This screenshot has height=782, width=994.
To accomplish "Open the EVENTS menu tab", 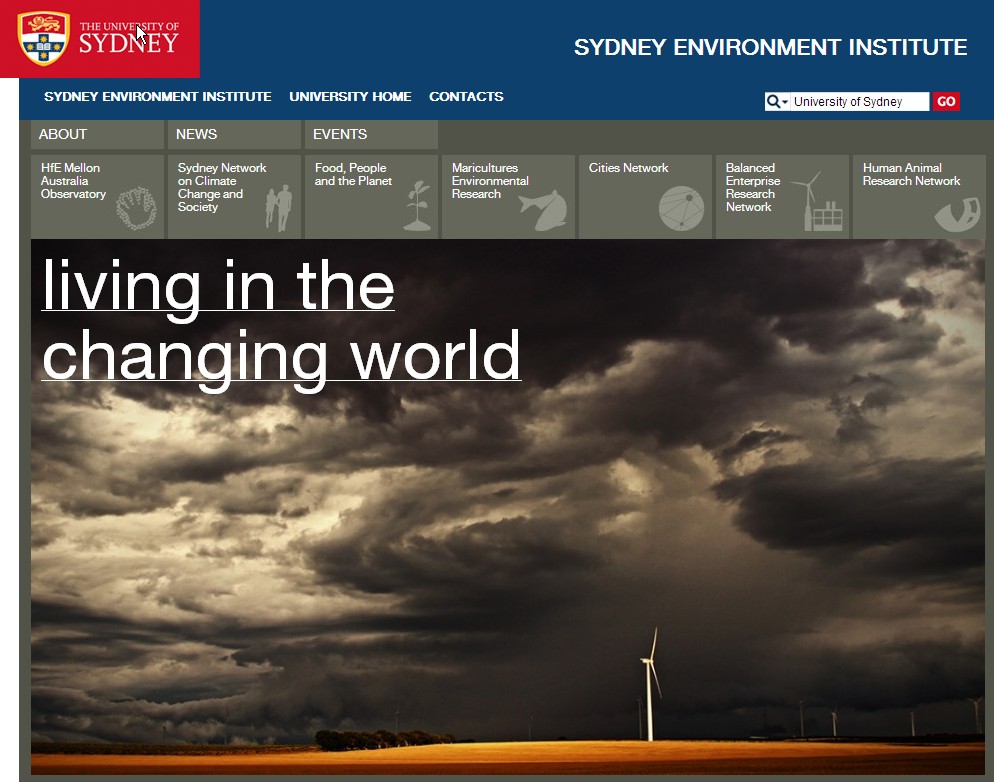I will tap(371, 134).
